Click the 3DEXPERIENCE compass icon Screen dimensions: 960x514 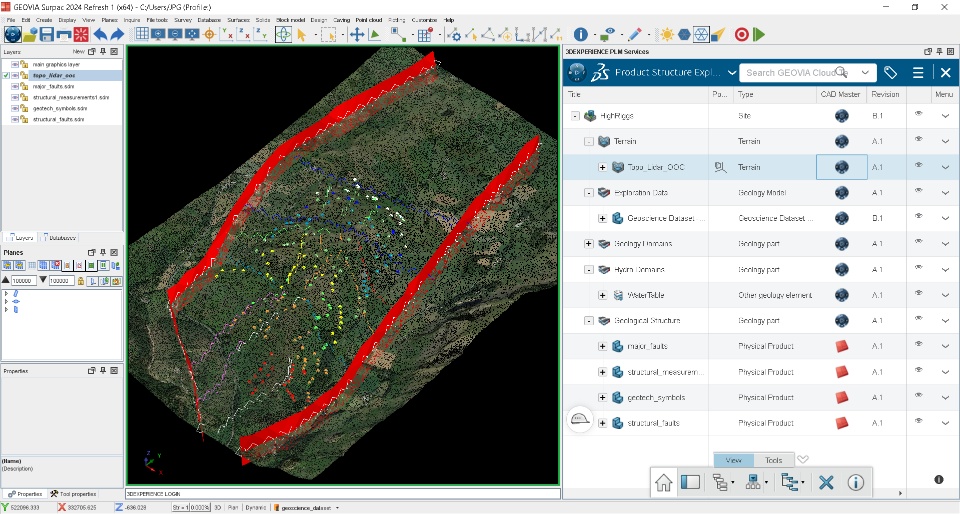577,72
